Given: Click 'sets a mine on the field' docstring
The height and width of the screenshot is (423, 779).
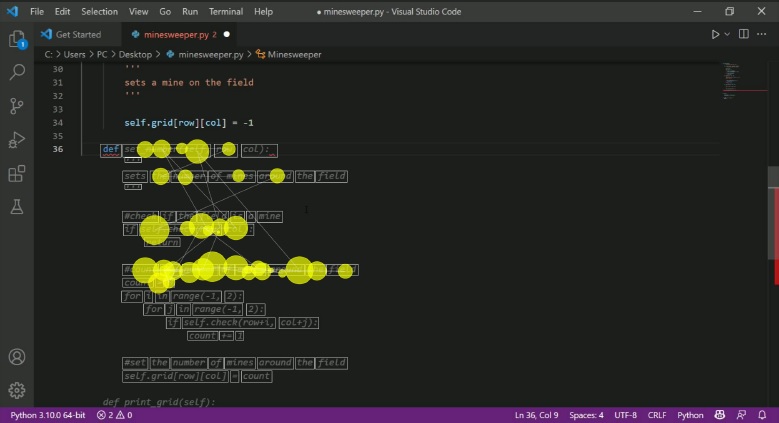Looking at the screenshot, I should tap(189, 83).
